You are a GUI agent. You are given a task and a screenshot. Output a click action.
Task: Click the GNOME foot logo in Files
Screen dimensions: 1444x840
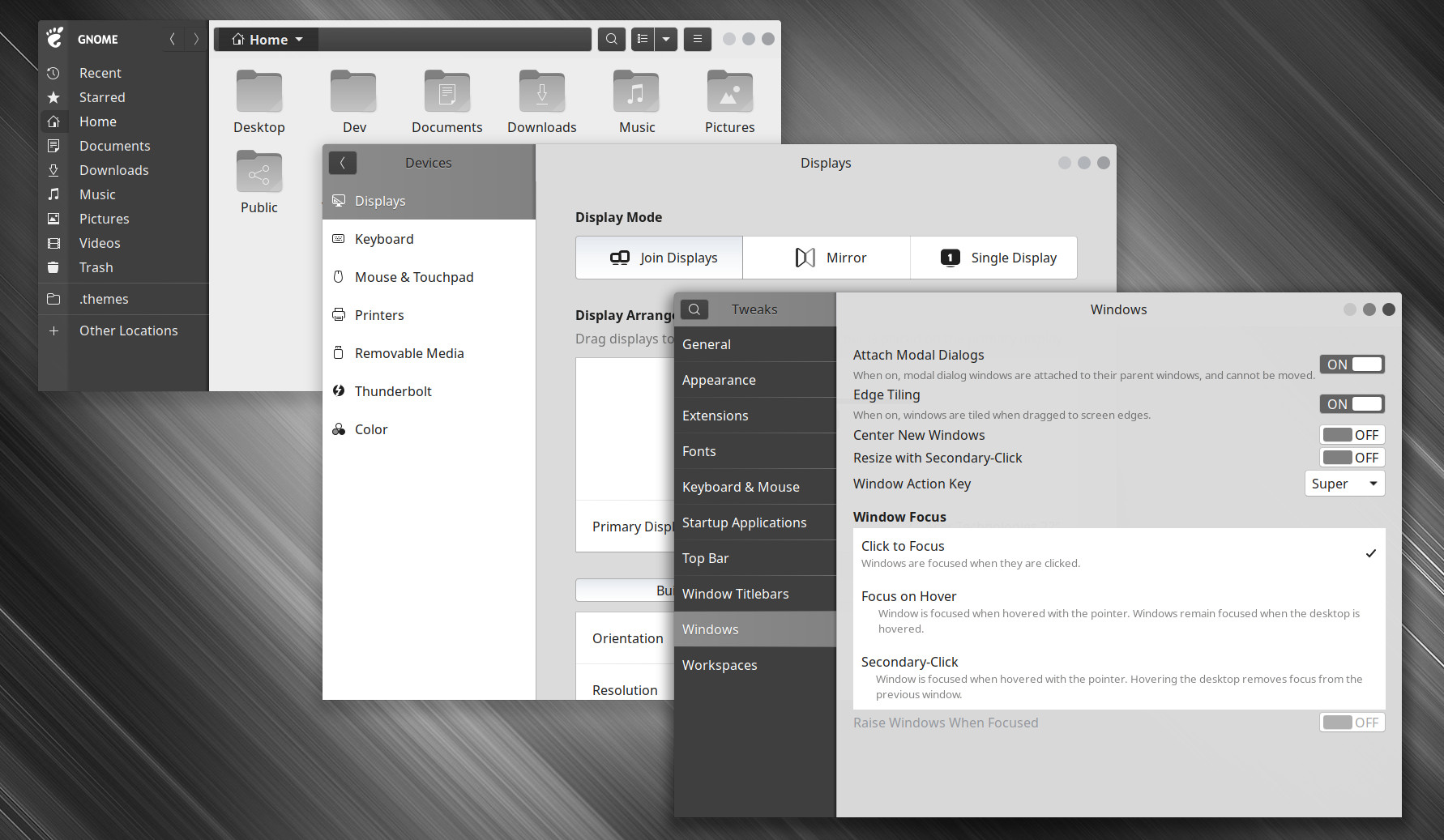click(54, 38)
